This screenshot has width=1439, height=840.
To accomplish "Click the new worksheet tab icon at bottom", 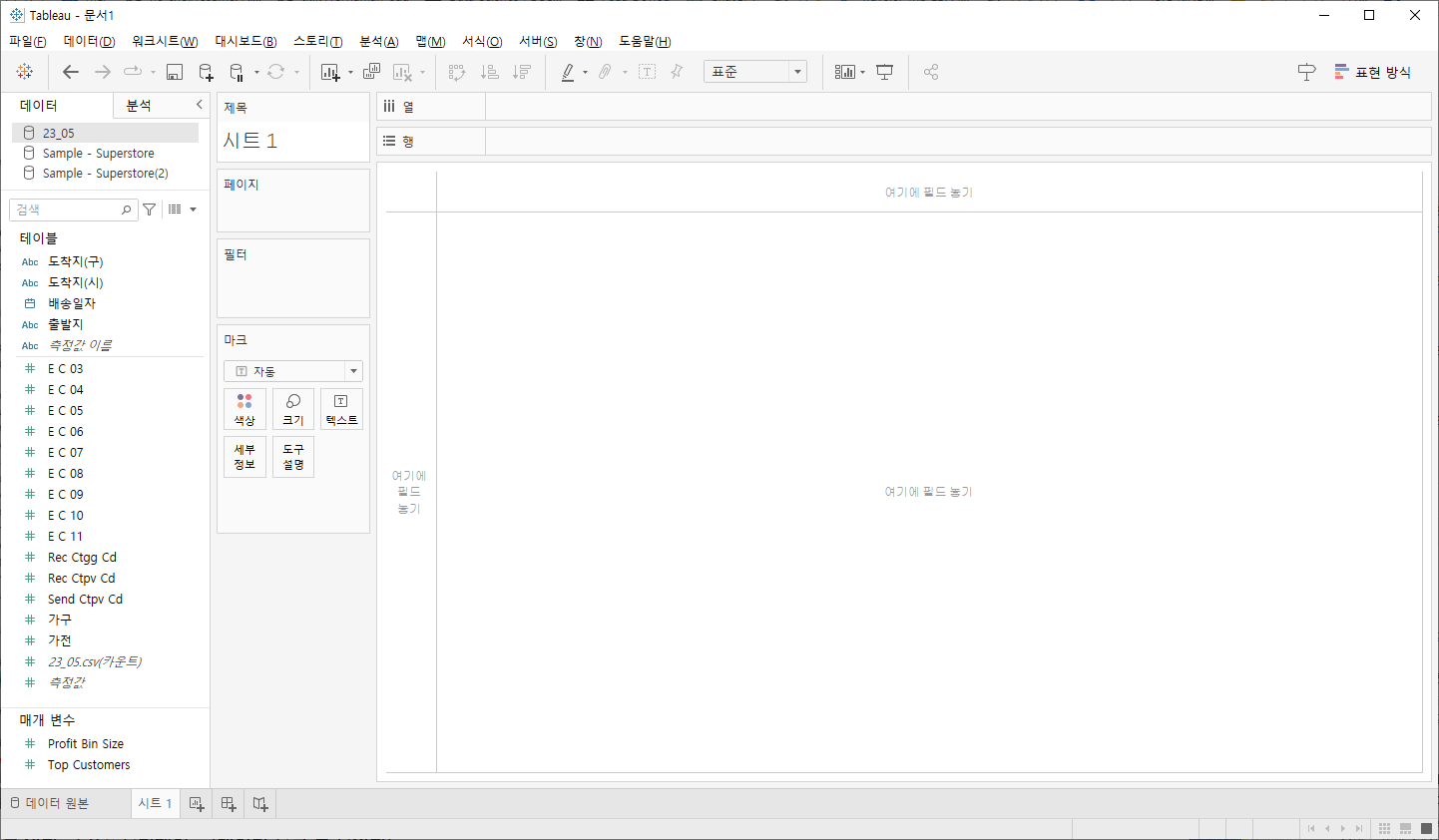I will 197,804.
